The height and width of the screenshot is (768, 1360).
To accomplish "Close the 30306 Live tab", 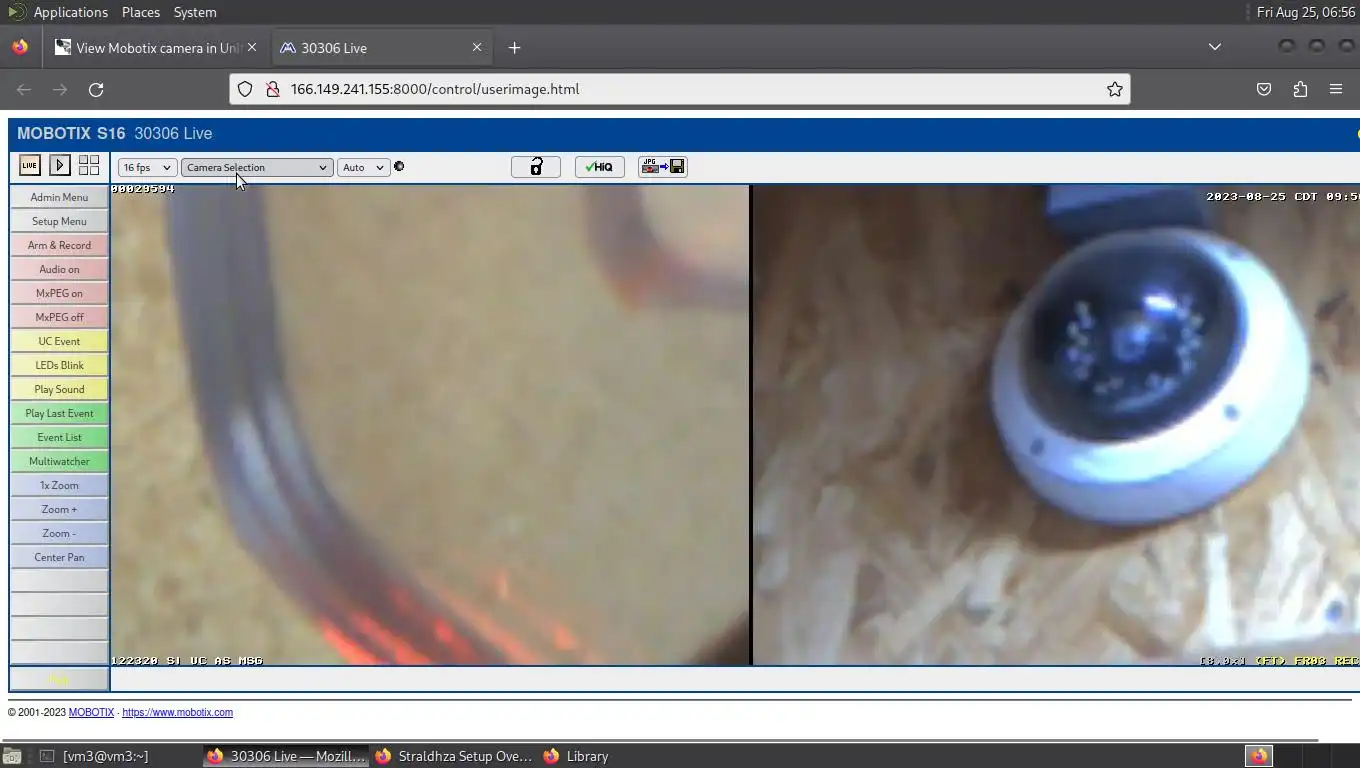I will (x=477, y=47).
